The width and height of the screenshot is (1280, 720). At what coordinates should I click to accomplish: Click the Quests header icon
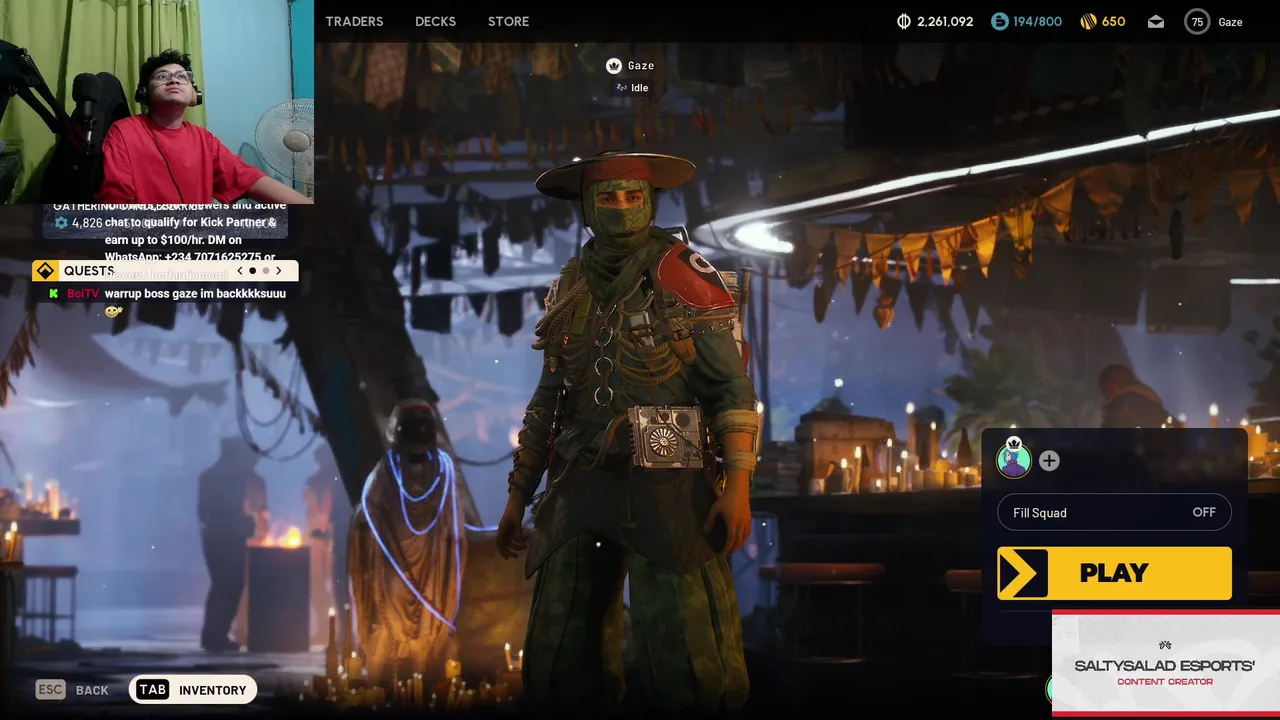click(x=45, y=271)
